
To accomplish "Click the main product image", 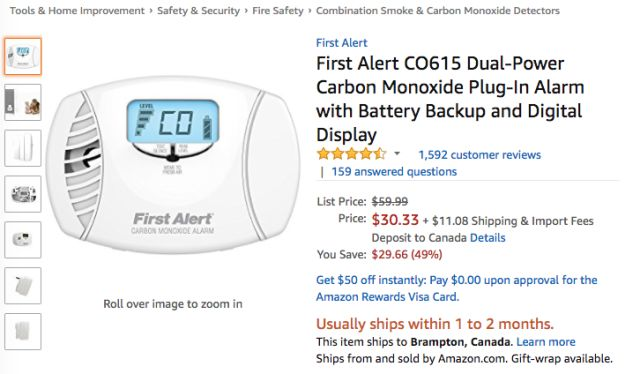I will point(173,165).
